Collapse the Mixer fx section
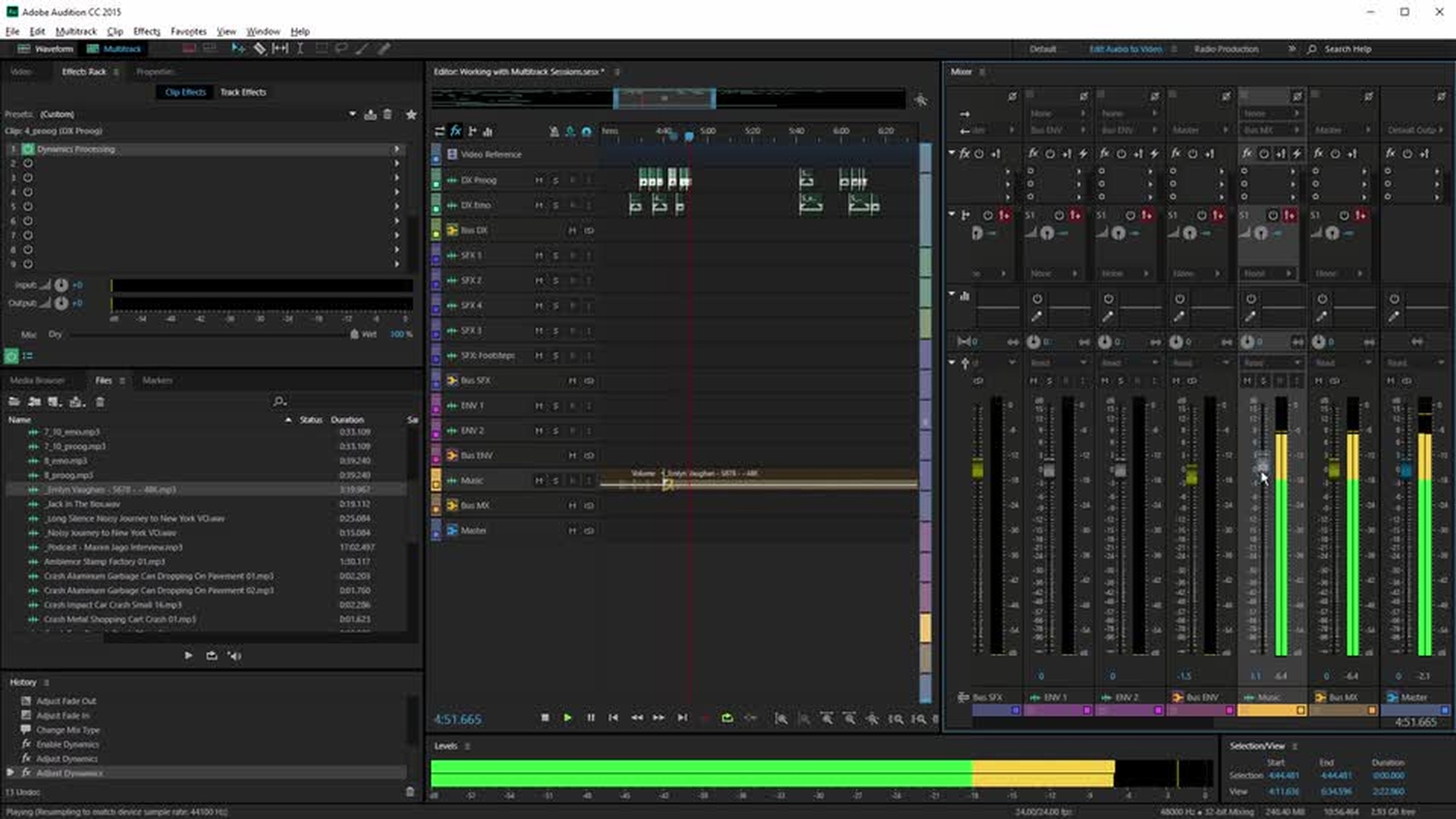This screenshot has width=1456, height=819. tap(952, 153)
